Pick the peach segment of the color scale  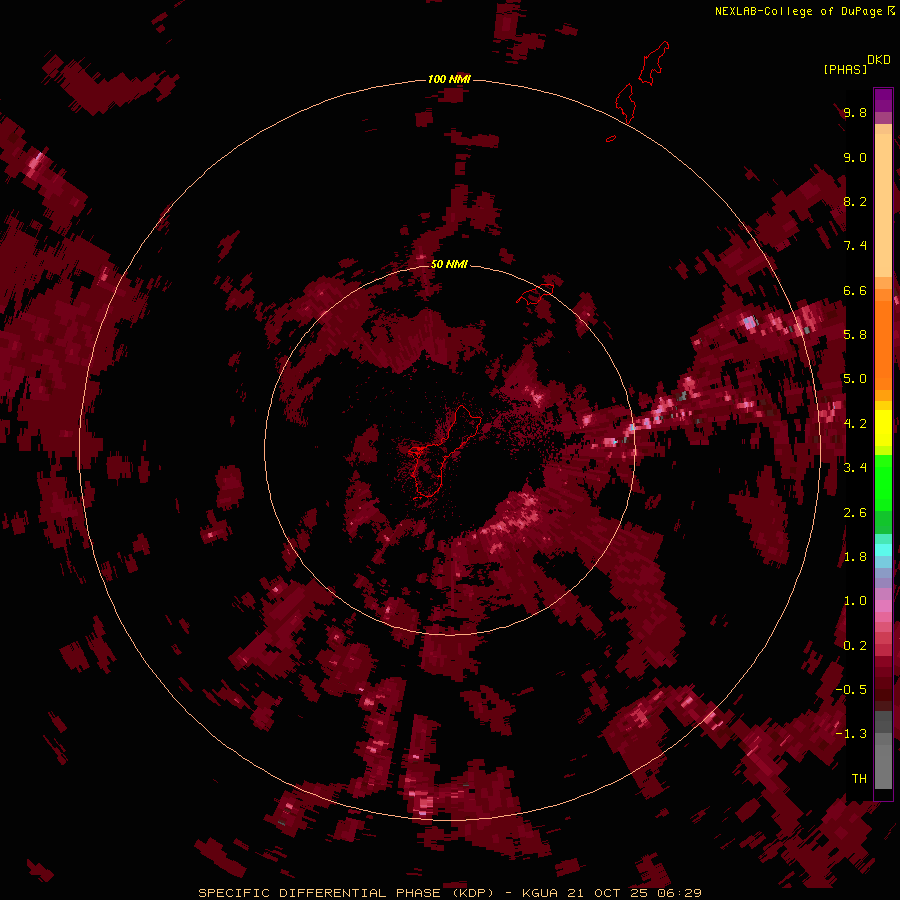[883, 204]
